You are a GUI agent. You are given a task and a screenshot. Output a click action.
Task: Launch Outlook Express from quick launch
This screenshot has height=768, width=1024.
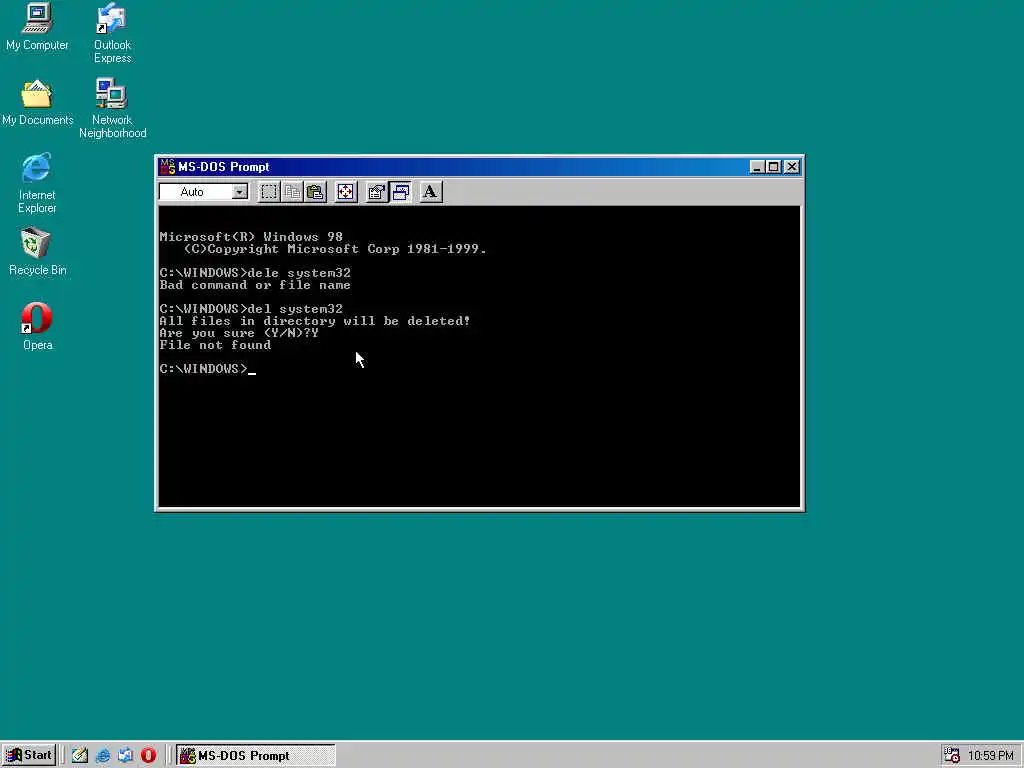click(125, 755)
